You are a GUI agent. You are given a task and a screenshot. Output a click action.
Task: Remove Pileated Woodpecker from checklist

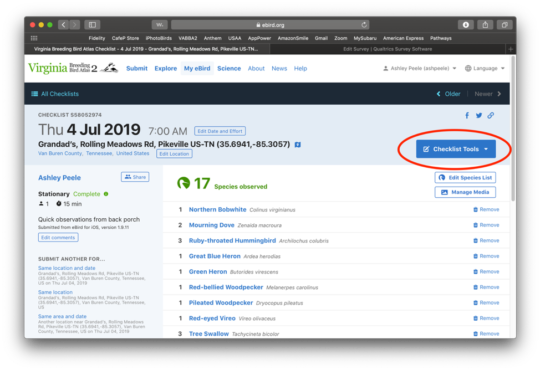click(486, 302)
